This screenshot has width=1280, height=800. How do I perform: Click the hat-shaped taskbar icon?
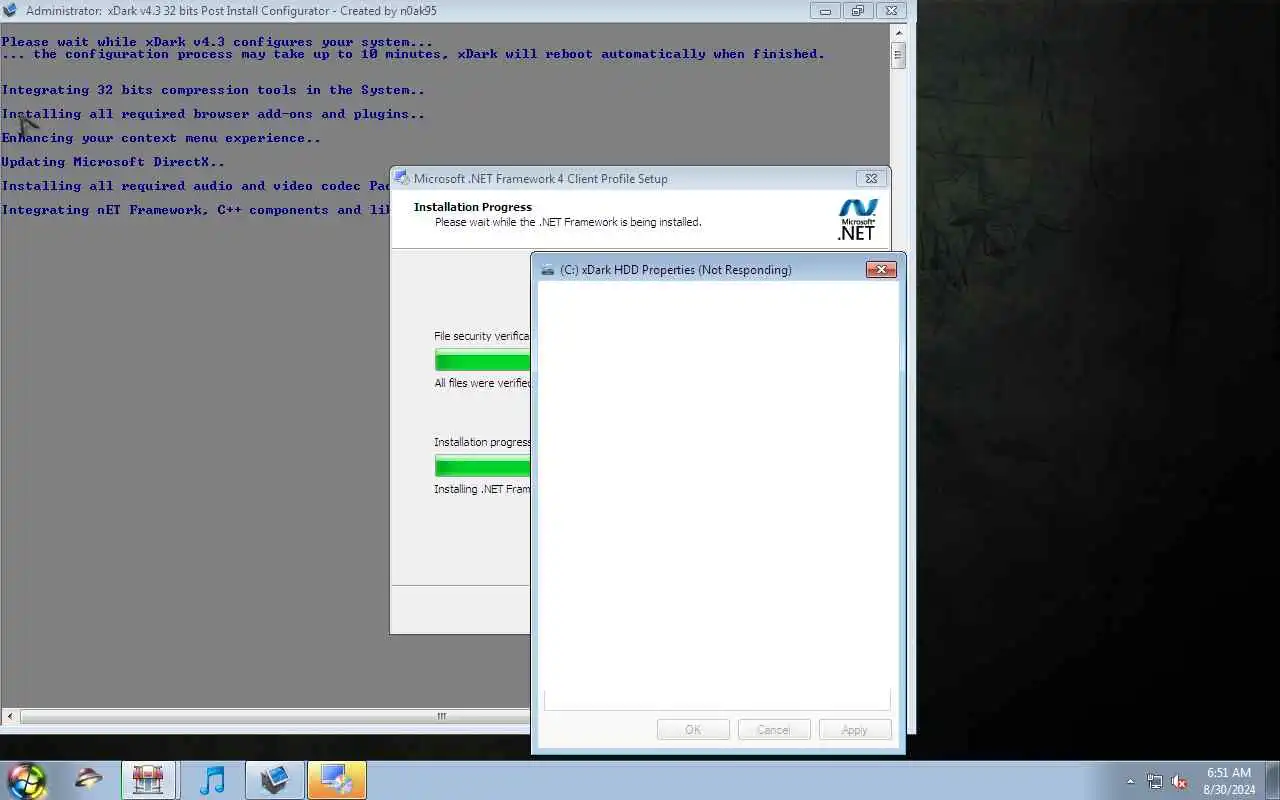tap(88, 780)
